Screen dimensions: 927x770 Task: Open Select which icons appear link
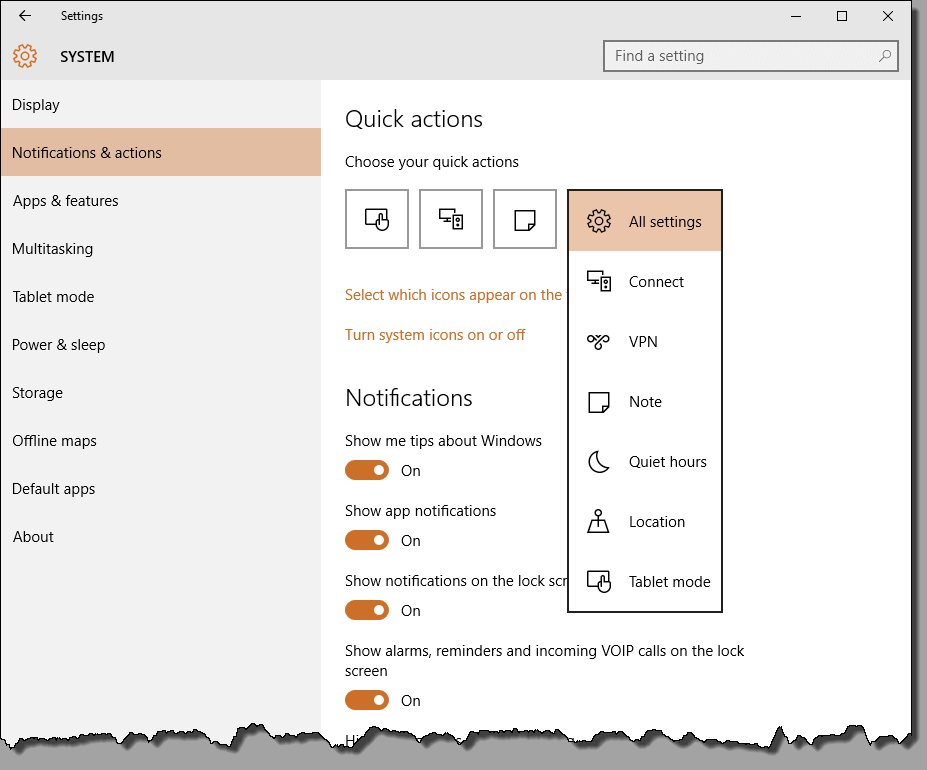456,295
